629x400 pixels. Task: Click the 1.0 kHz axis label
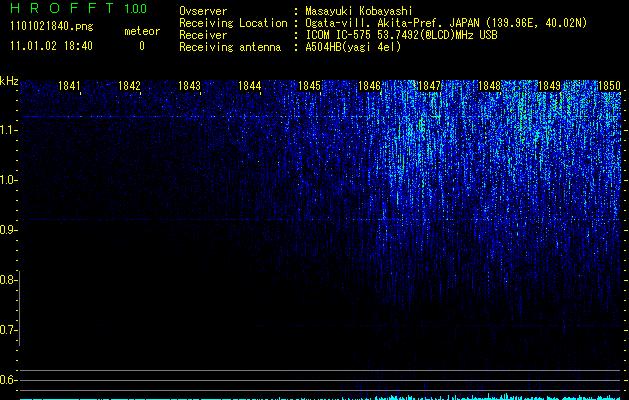[x=8, y=180]
